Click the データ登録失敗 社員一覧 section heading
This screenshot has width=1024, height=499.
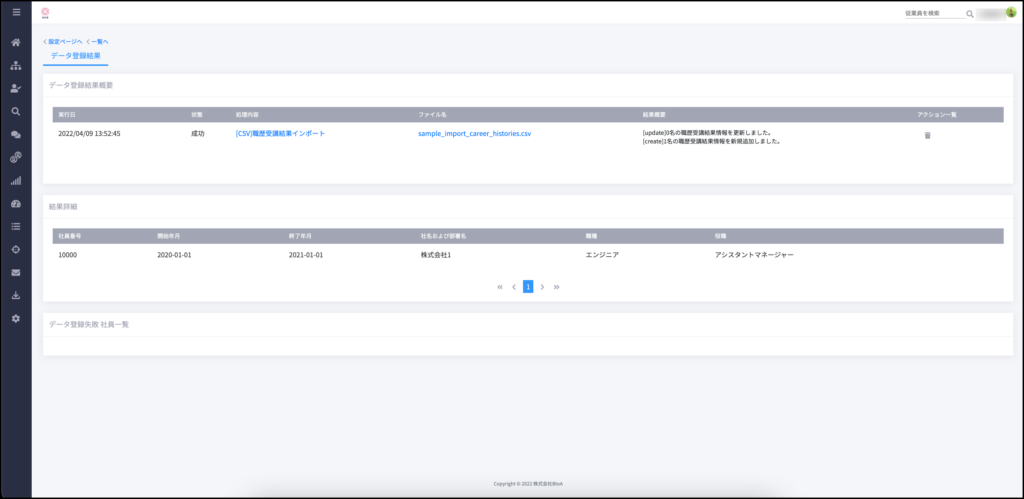coord(89,324)
